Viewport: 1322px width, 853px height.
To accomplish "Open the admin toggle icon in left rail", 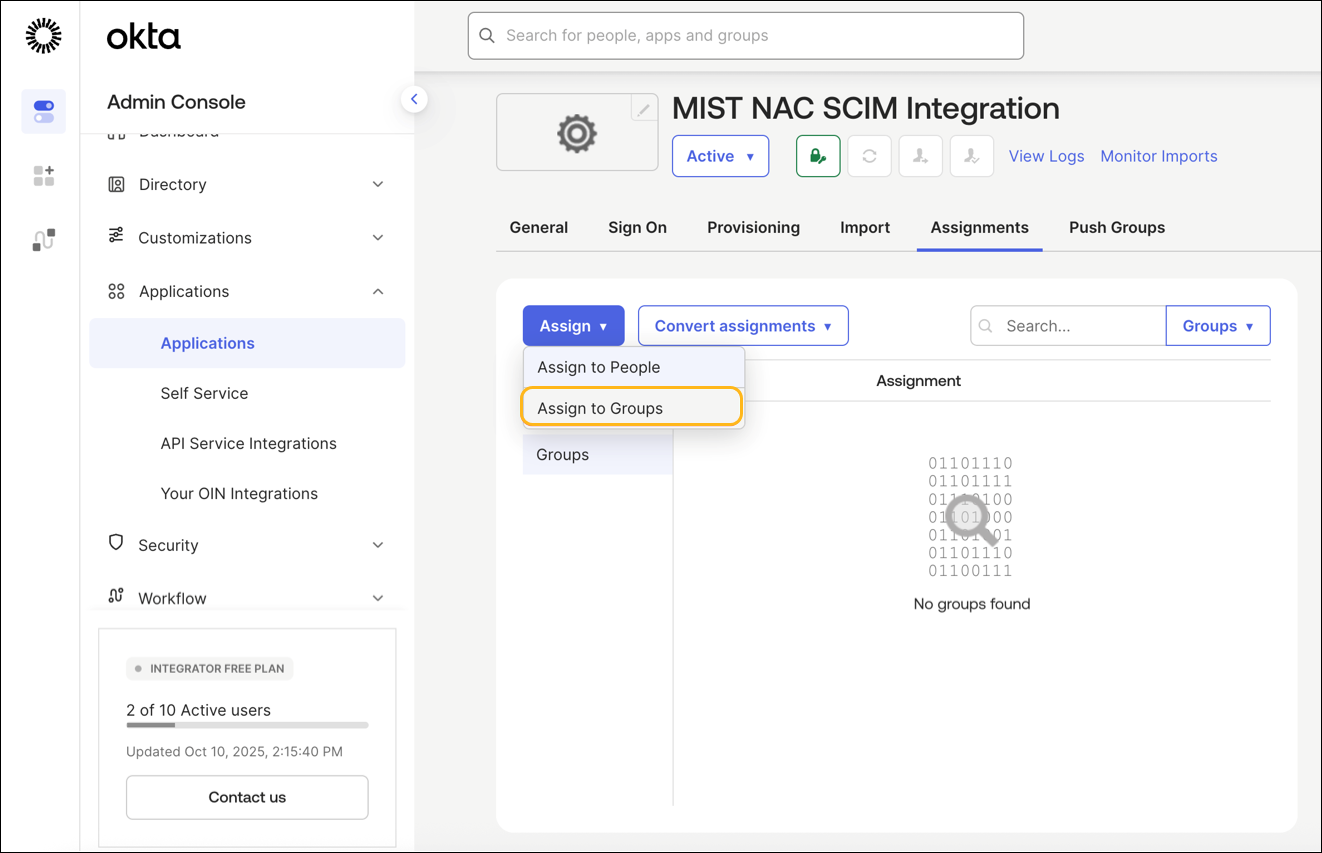I will click(43, 111).
